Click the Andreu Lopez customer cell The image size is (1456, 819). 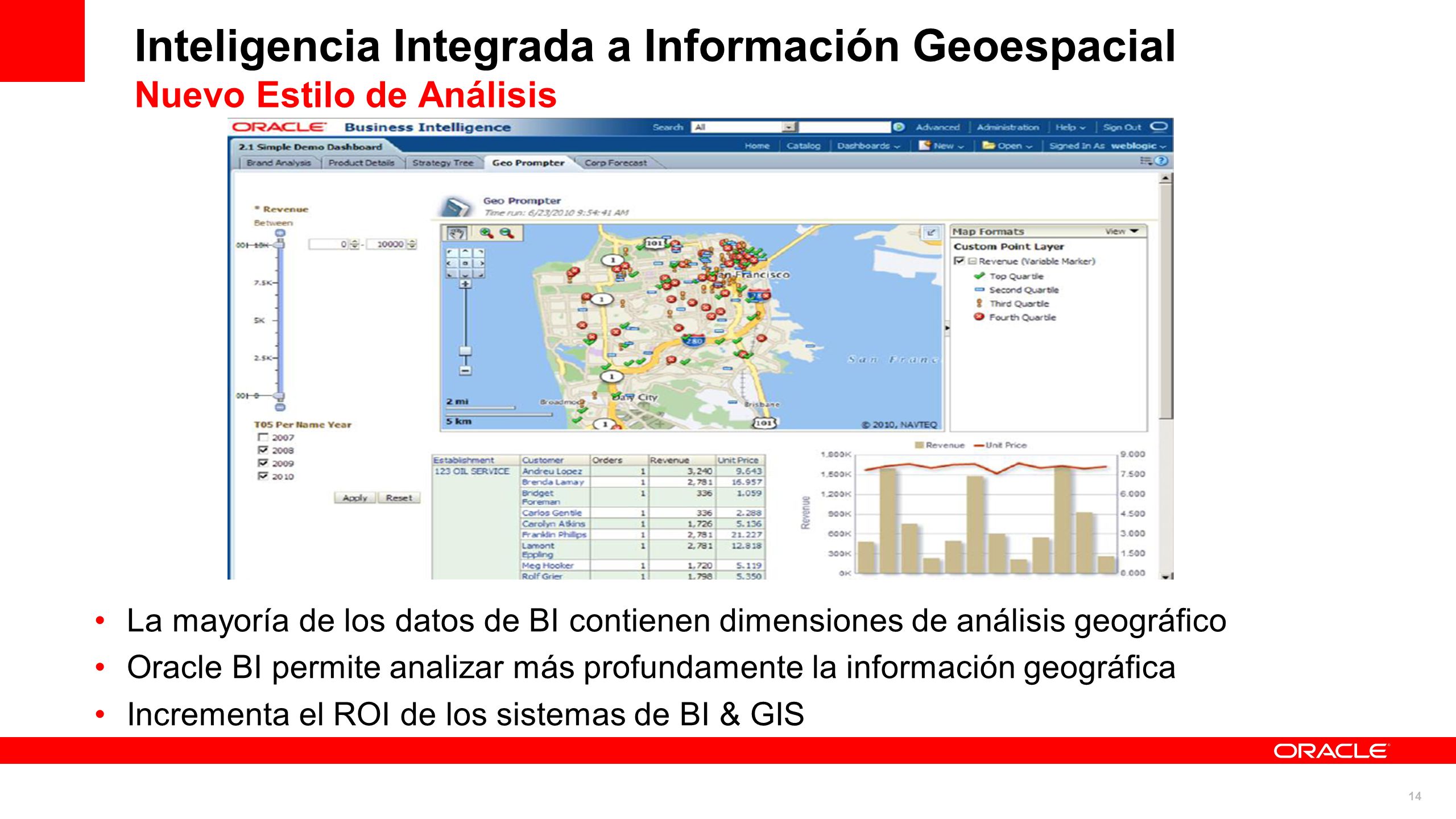(x=555, y=471)
